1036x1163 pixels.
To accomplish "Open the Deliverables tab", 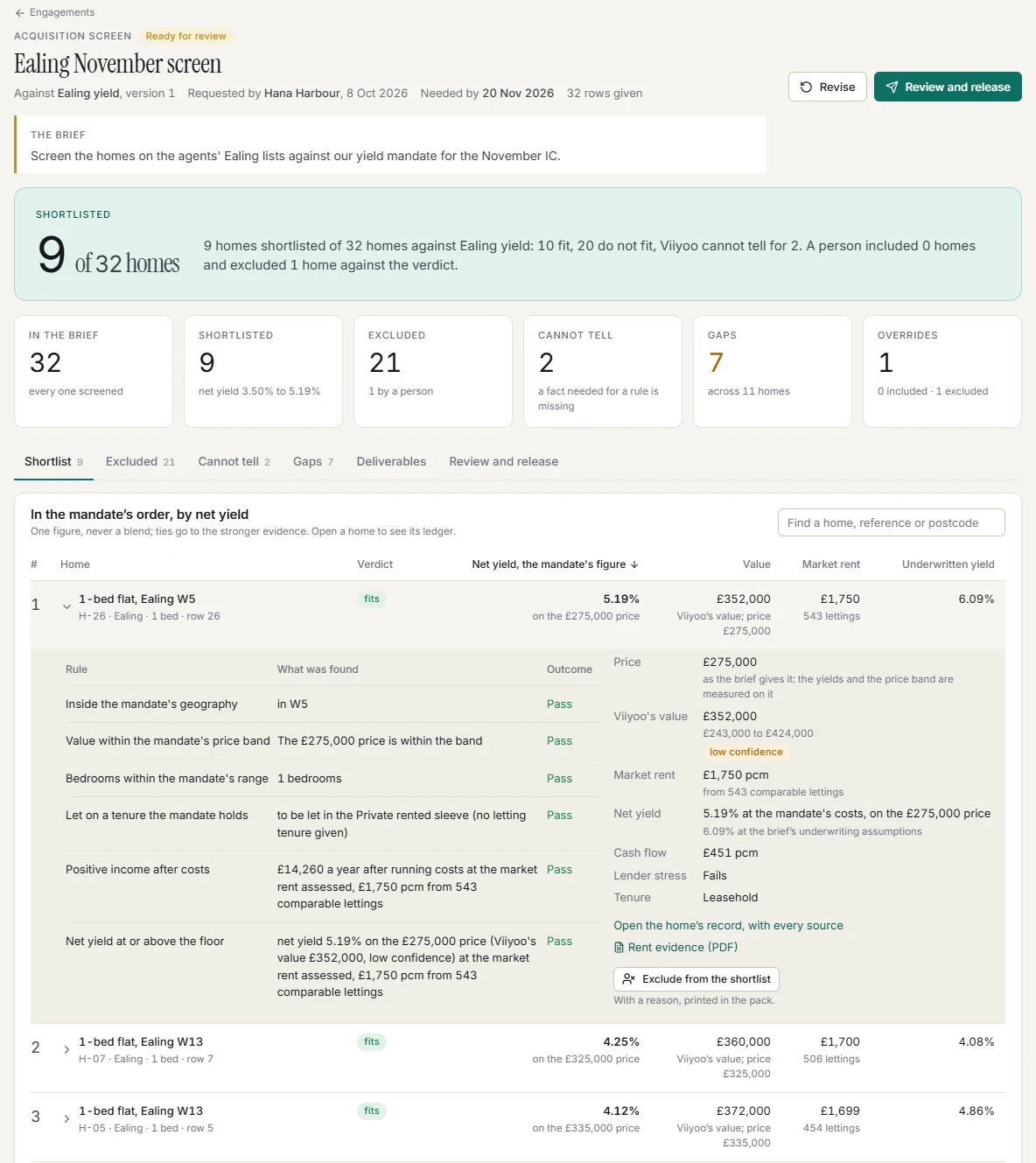I will 391,461.
